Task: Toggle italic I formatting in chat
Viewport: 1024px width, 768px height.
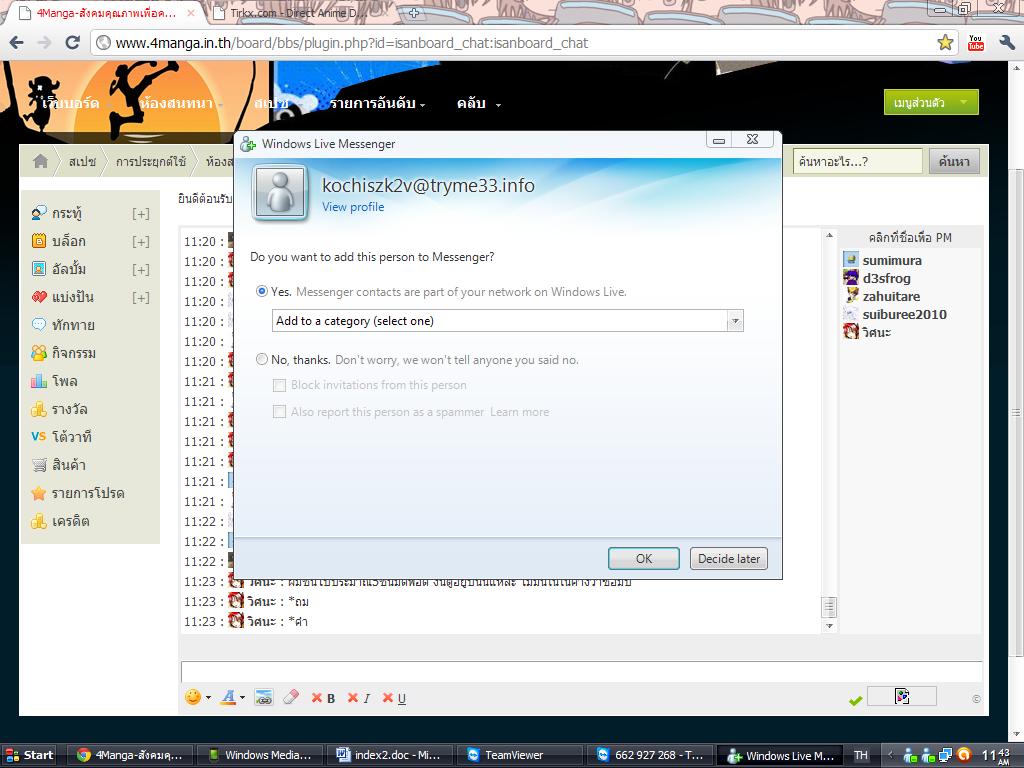Action: coord(359,698)
